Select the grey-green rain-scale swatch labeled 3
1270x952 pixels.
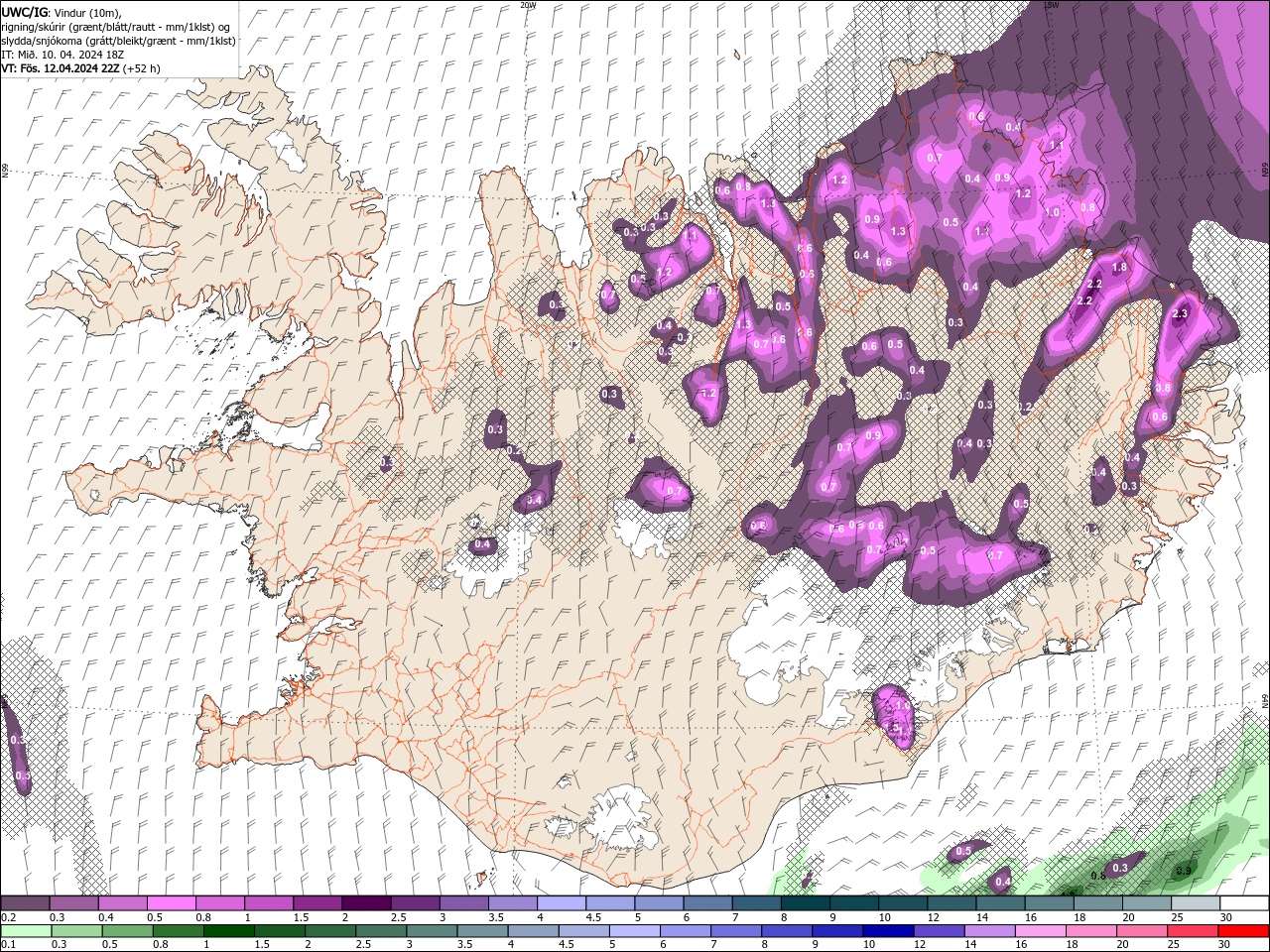(x=431, y=931)
